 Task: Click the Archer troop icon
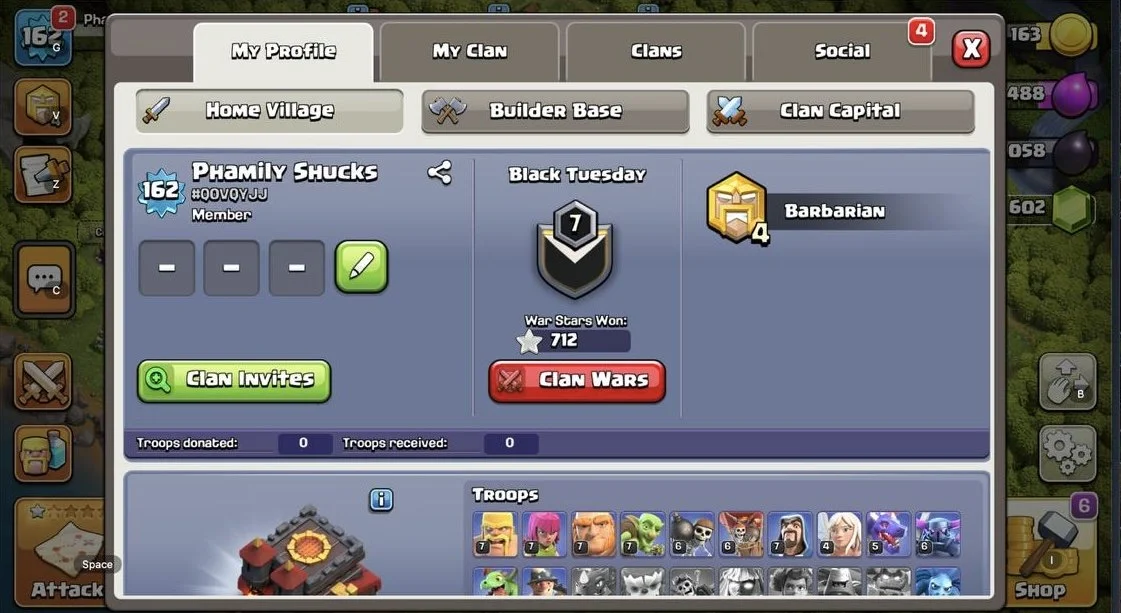click(x=544, y=534)
